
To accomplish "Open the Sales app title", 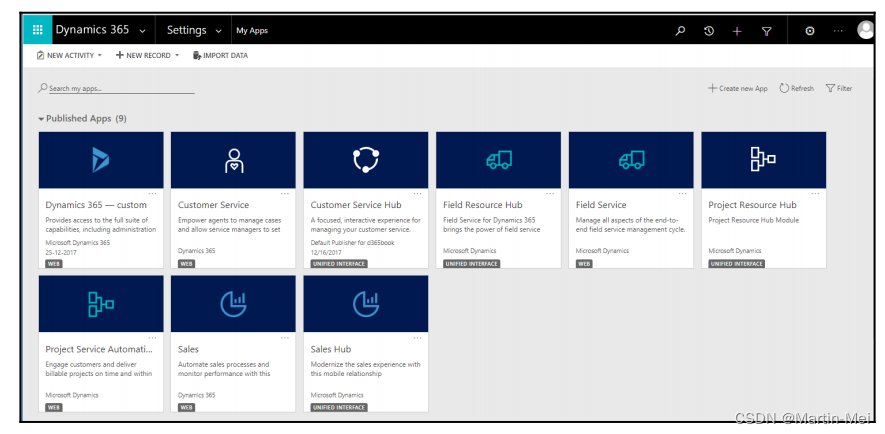I will pyautogui.click(x=188, y=349).
